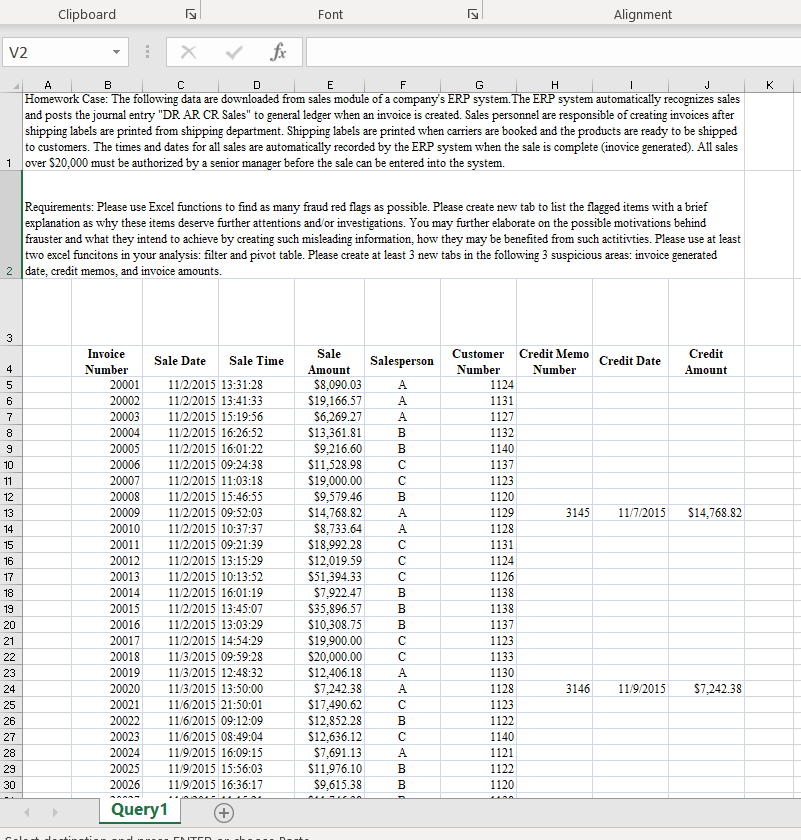This screenshot has width=801, height=840.
Task: Expand the Name Box dropdown arrow
Action: [x=116, y=52]
